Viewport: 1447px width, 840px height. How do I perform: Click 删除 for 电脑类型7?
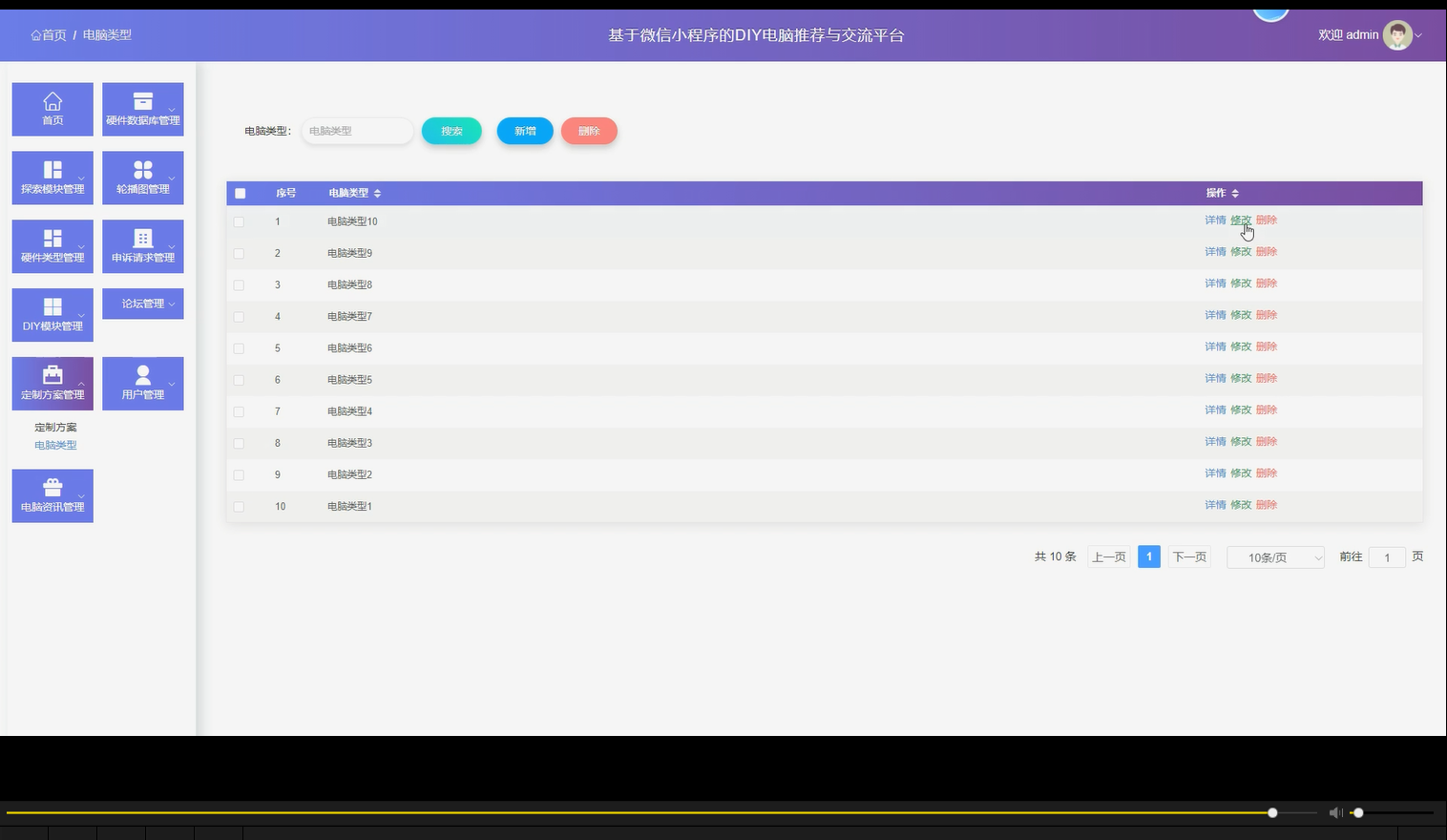tap(1267, 315)
